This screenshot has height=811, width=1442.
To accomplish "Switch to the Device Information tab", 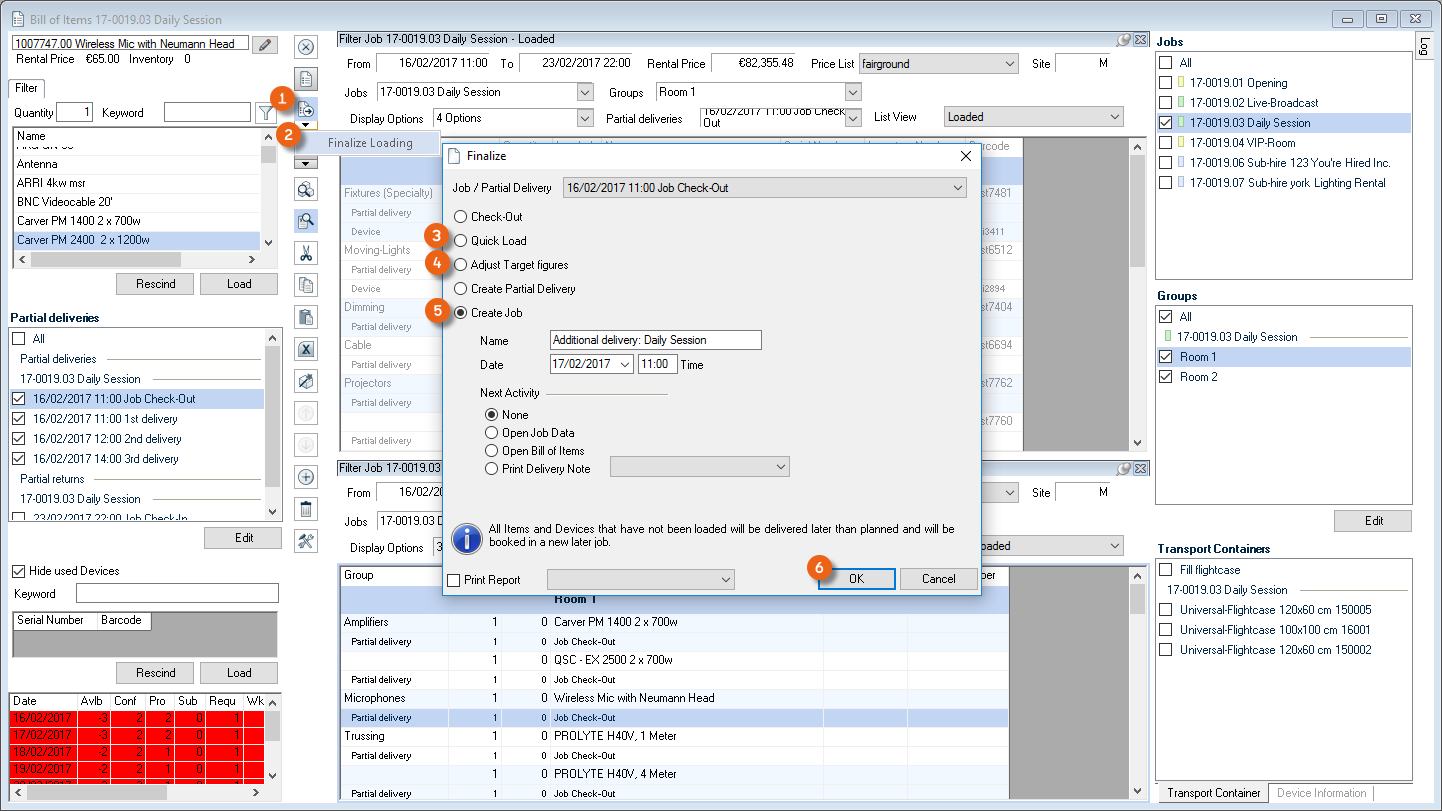I will point(1321,793).
